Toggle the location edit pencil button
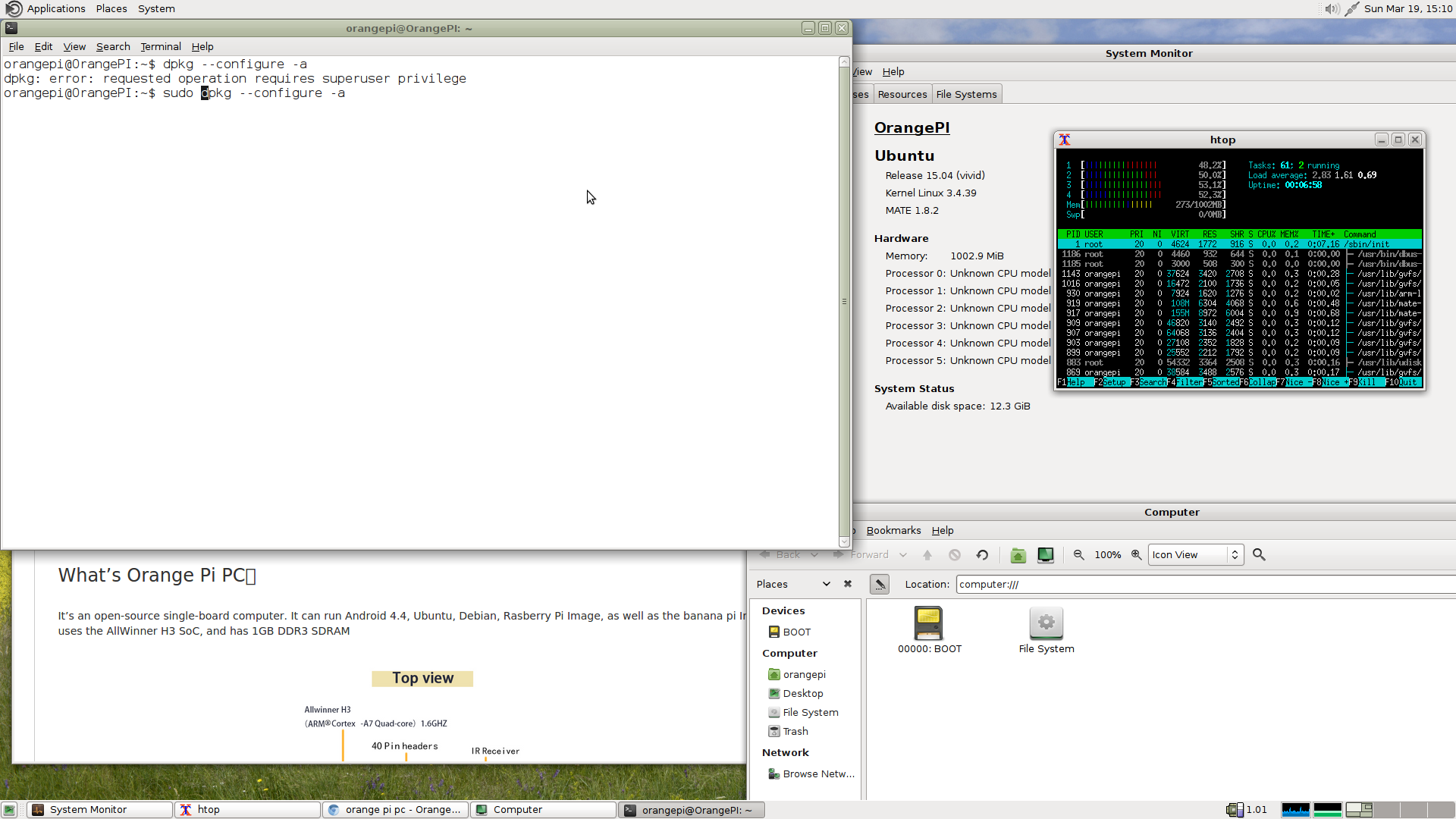Image resolution: width=1456 pixels, height=819 pixels. [x=880, y=584]
